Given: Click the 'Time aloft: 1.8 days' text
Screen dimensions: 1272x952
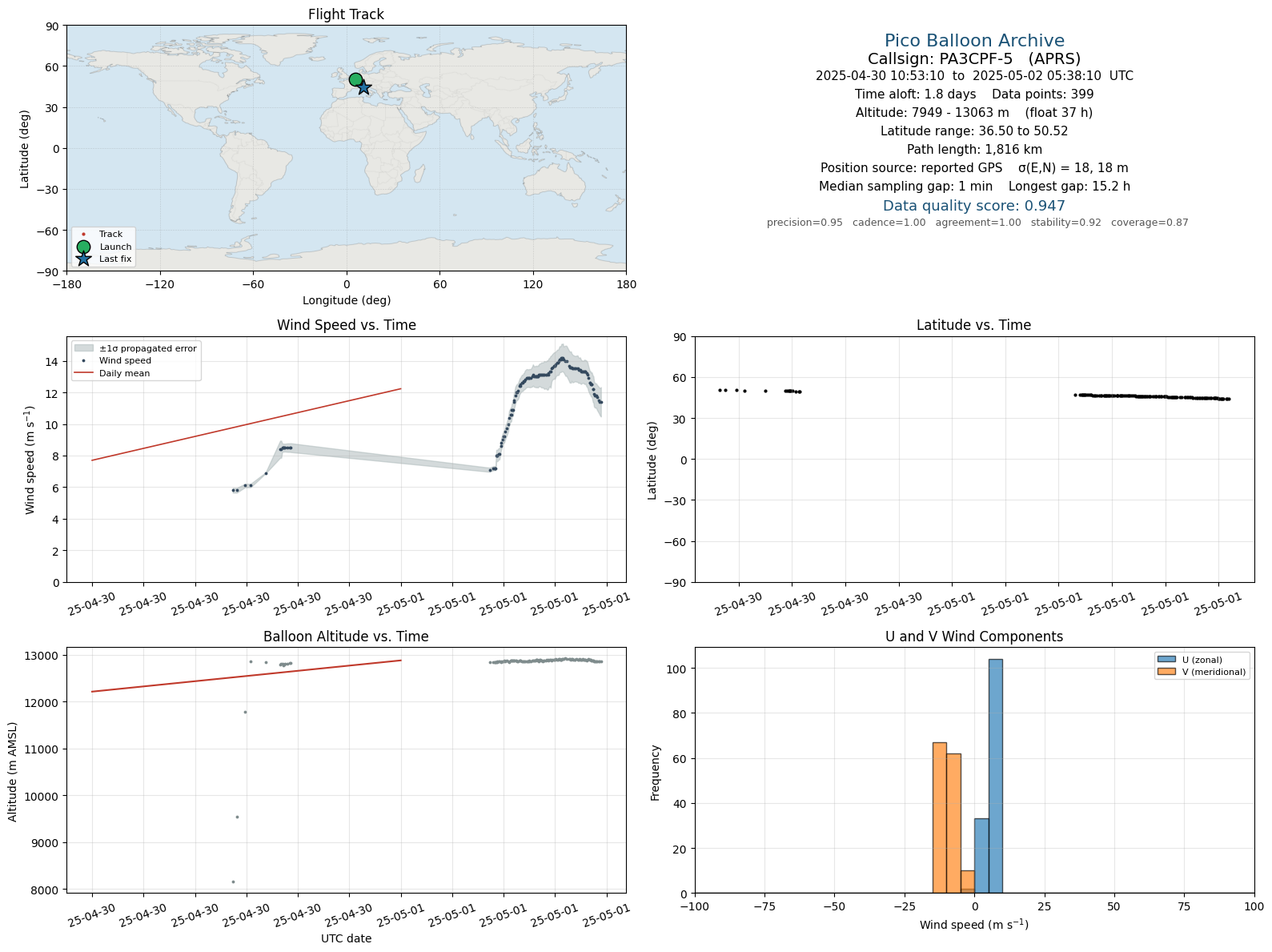Looking at the screenshot, I should (x=915, y=94).
